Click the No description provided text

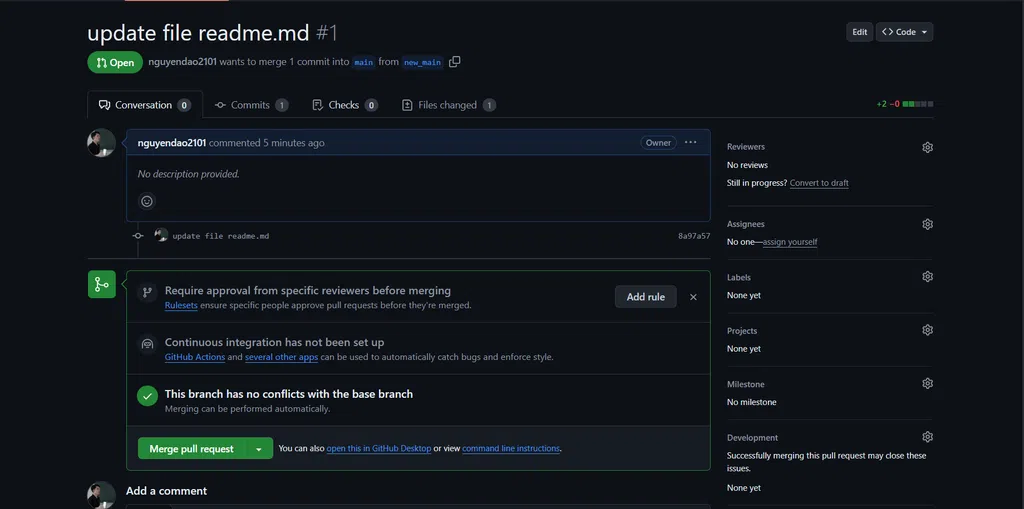189,174
